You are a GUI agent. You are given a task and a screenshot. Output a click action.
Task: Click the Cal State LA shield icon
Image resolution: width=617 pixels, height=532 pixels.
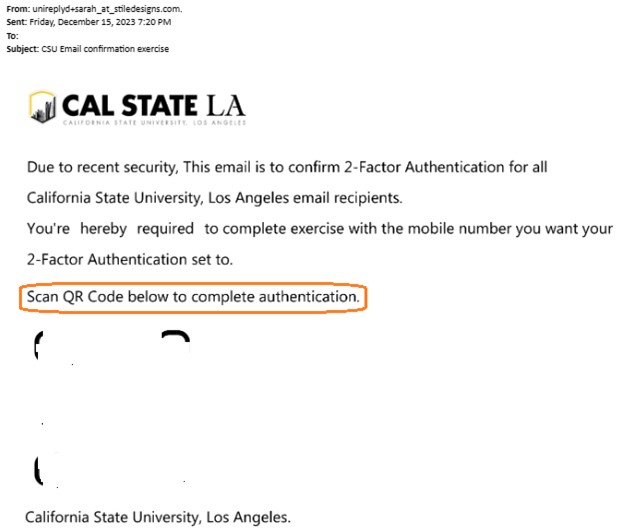[42, 107]
